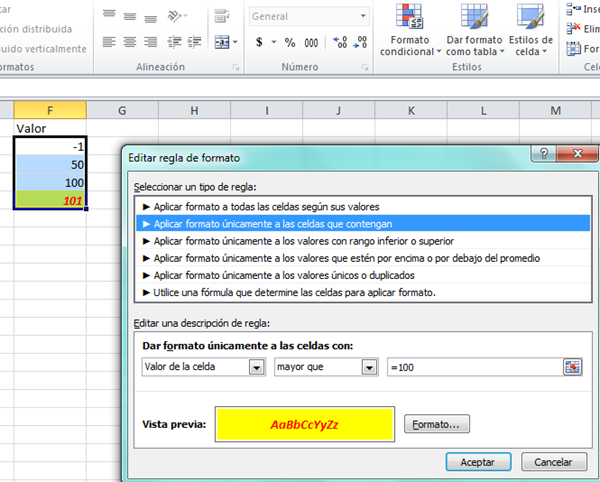Click the merge and center cells icon
The width and height of the screenshot is (600, 482).
coord(222,42)
